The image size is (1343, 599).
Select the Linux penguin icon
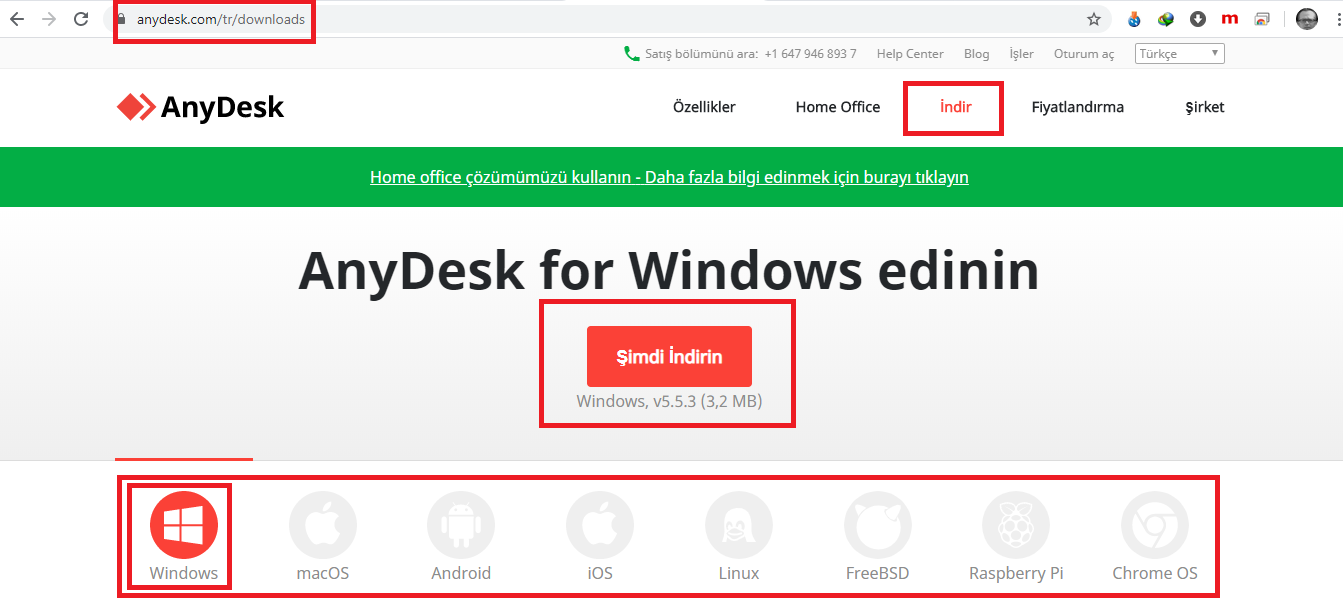coord(739,524)
